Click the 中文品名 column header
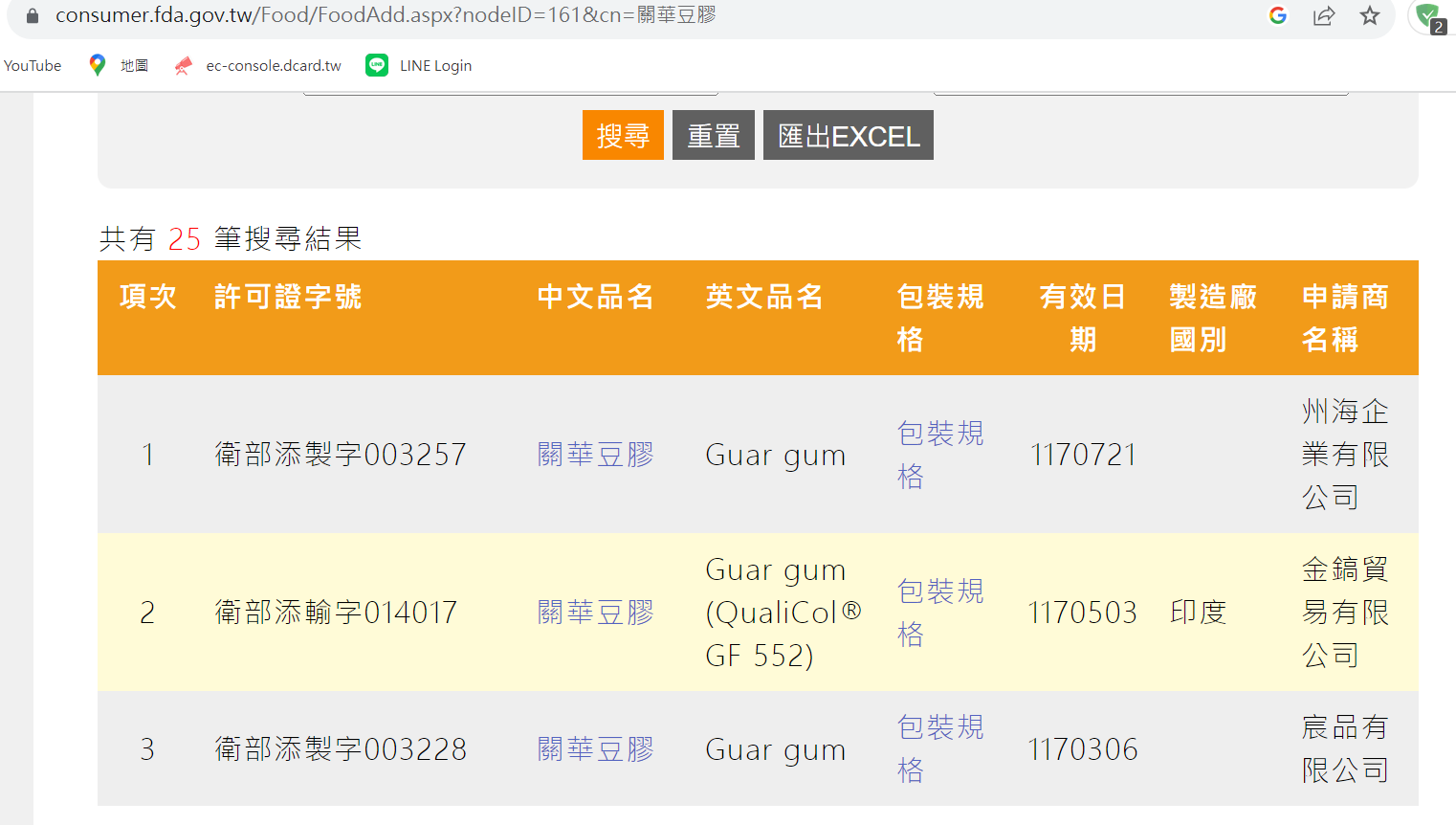The height and width of the screenshot is (825, 1456). tap(596, 297)
